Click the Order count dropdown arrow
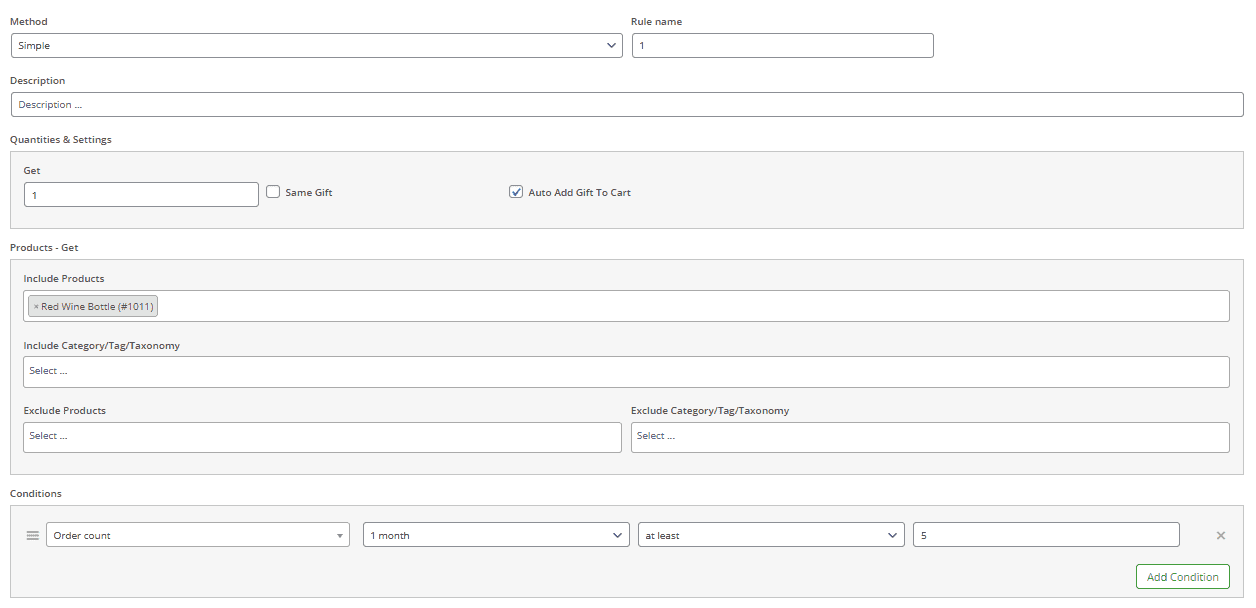The width and height of the screenshot is (1256, 608). tap(338, 535)
